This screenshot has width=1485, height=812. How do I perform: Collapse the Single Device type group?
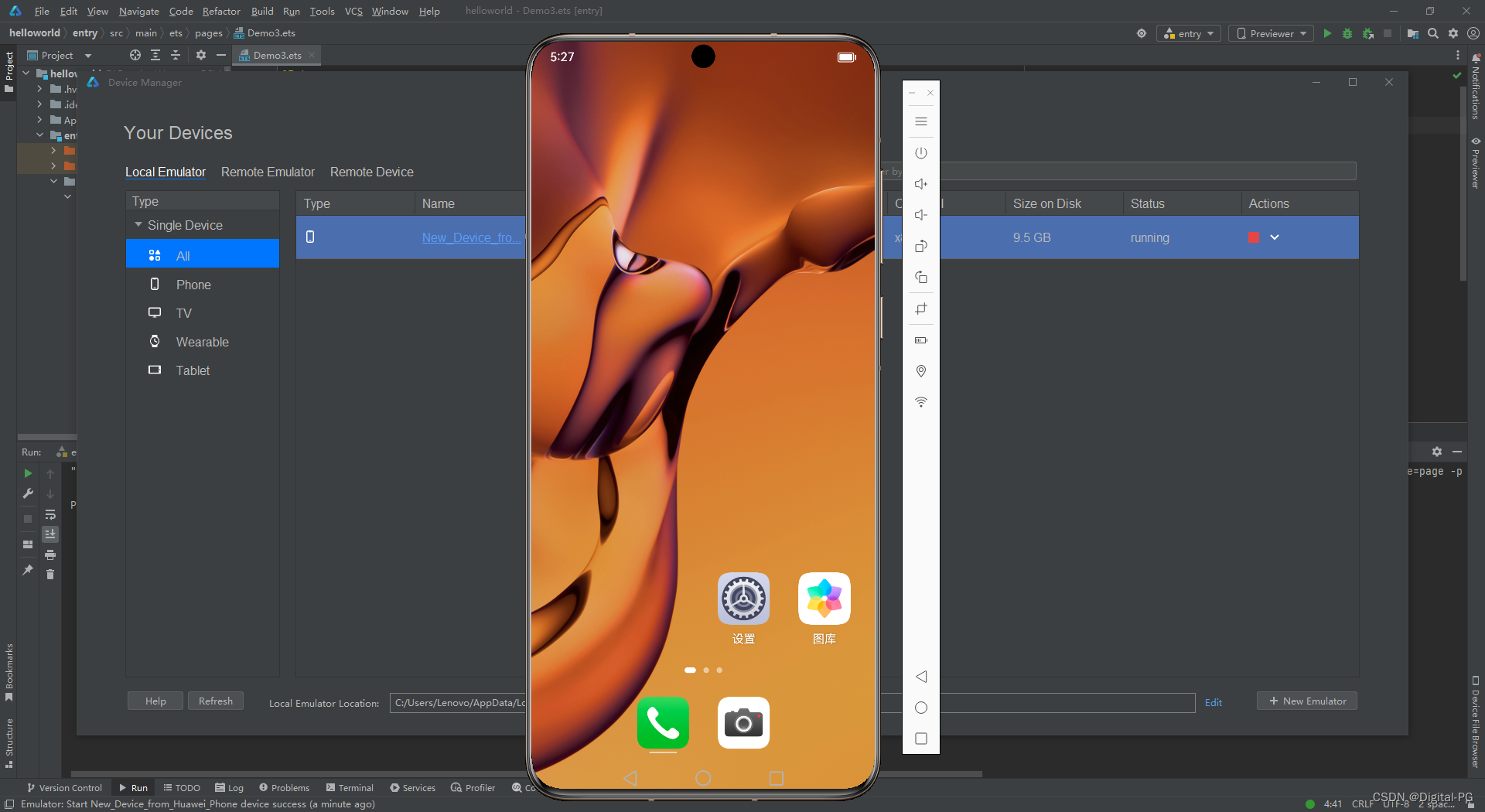tap(138, 225)
